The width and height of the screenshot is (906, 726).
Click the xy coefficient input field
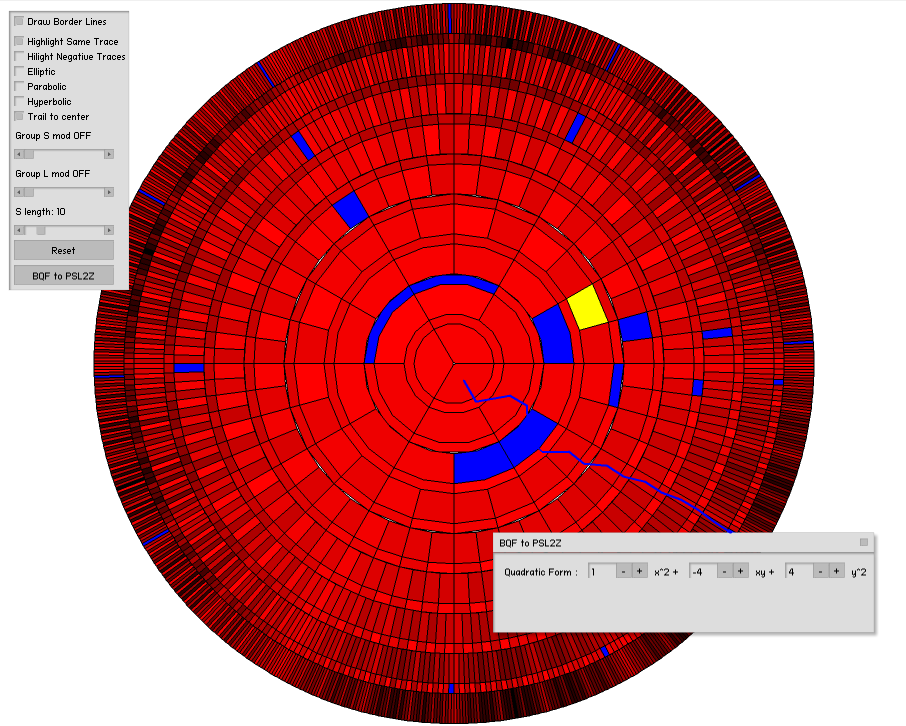(702, 571)
